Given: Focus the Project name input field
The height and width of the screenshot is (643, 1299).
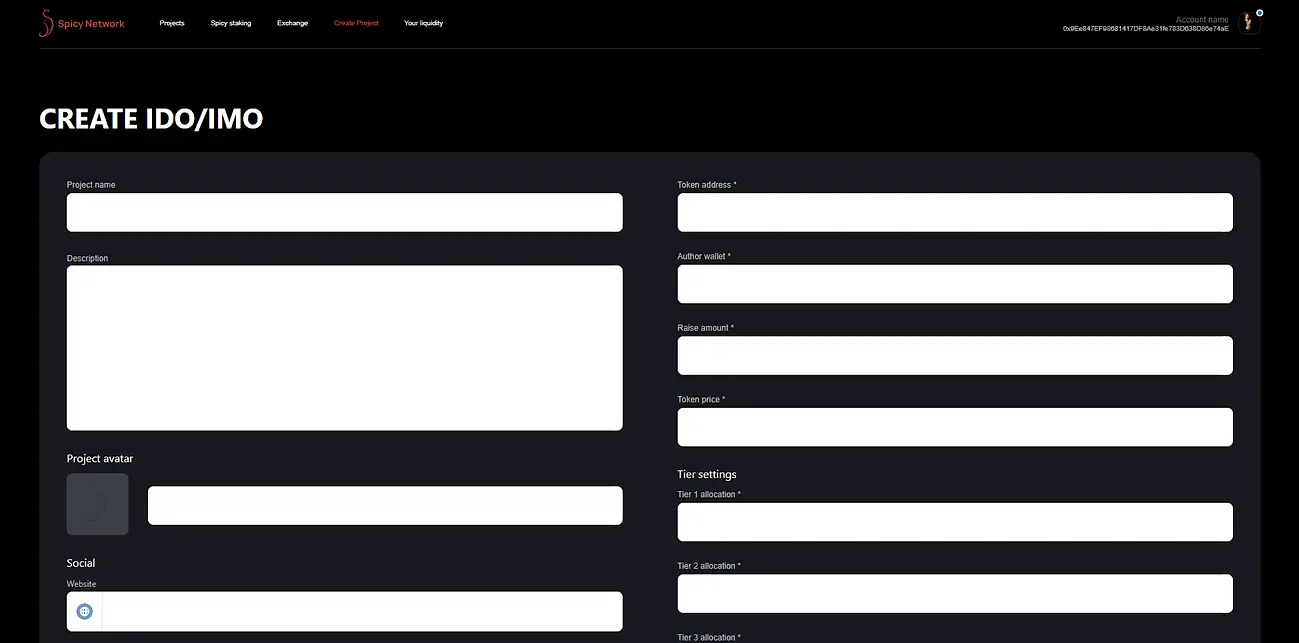Looking at the screenshot, I should (x=344, y=212).
